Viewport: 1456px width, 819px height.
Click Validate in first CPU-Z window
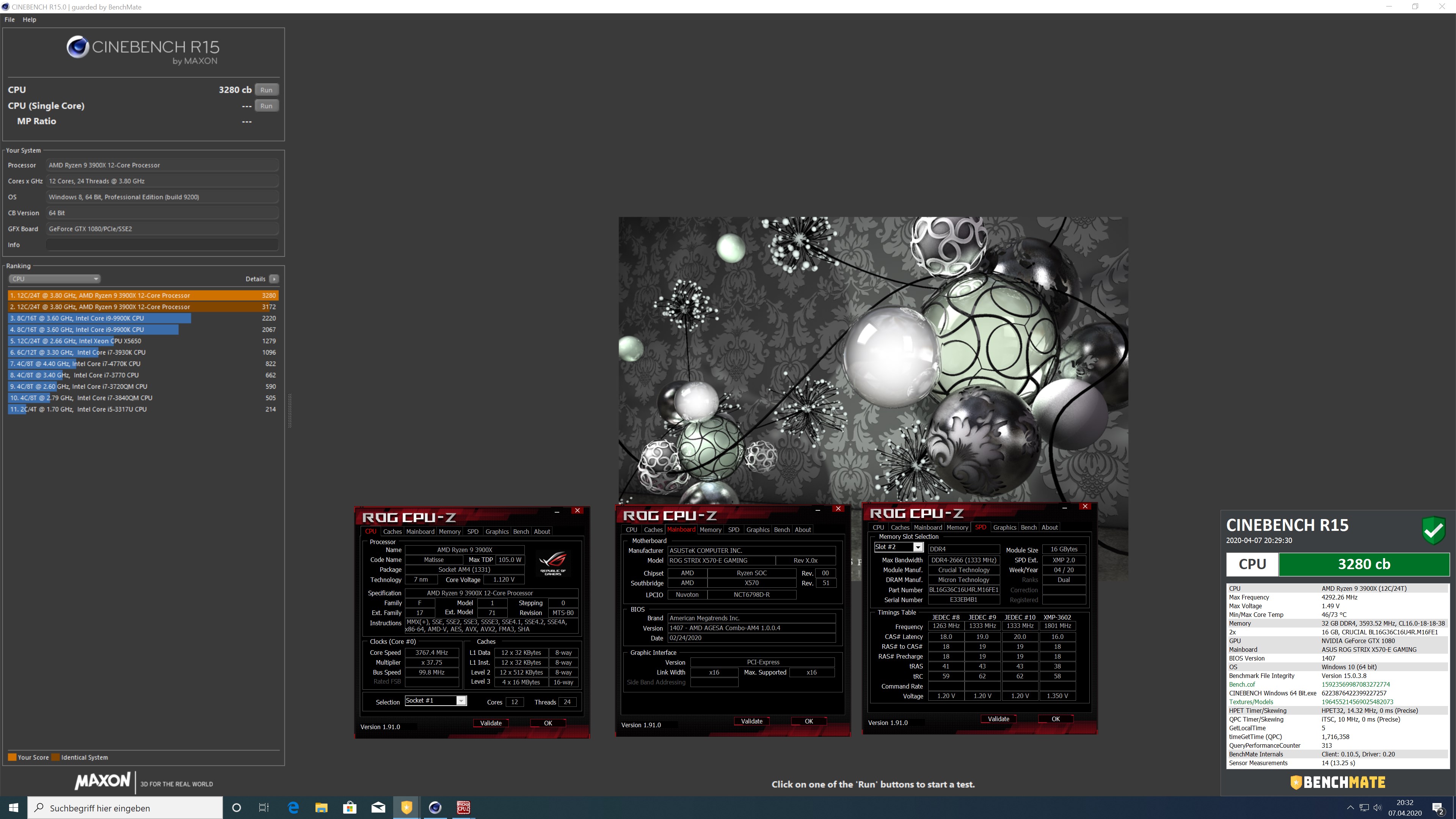[491, 723]
